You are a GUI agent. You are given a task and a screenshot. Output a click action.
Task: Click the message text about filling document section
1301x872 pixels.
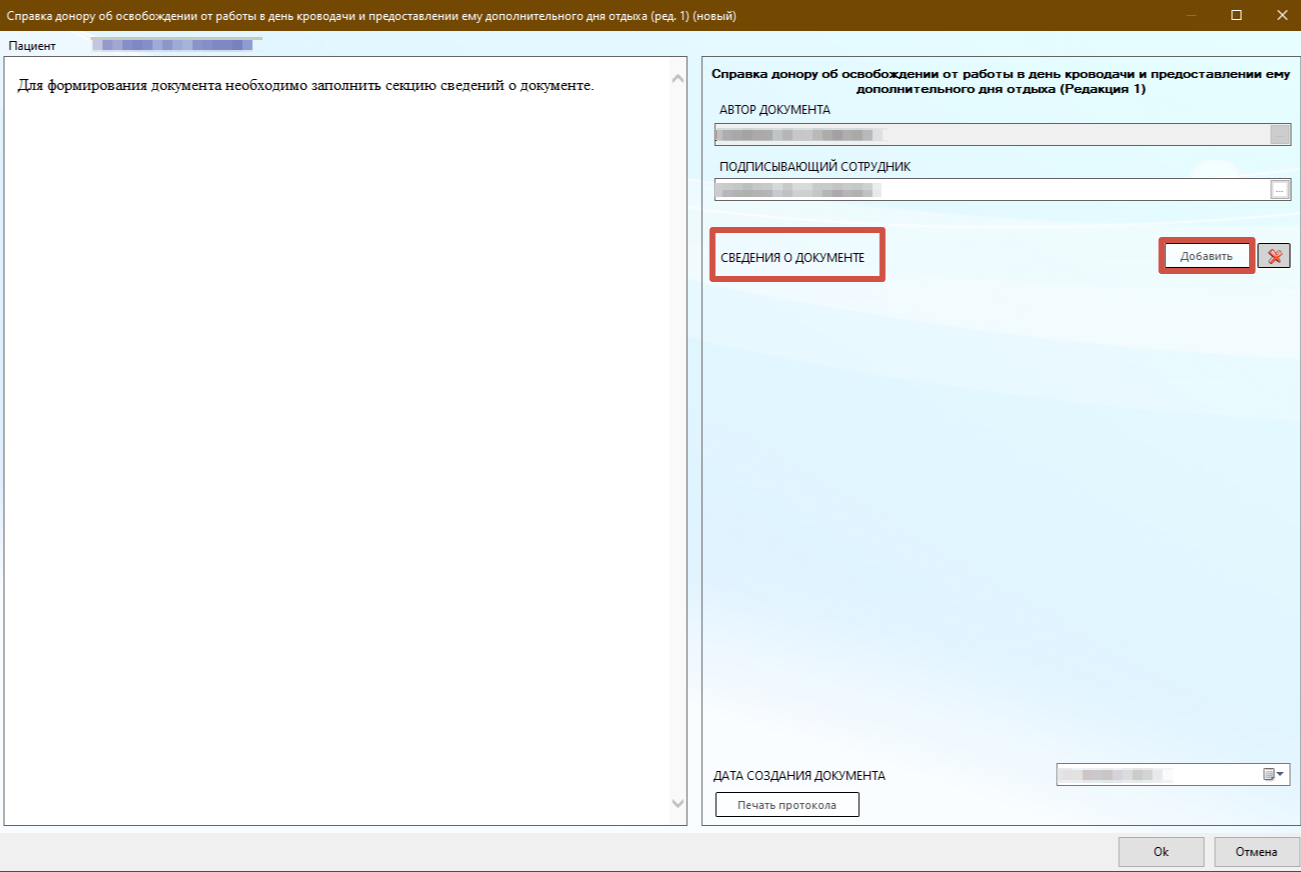coord(306,85)
